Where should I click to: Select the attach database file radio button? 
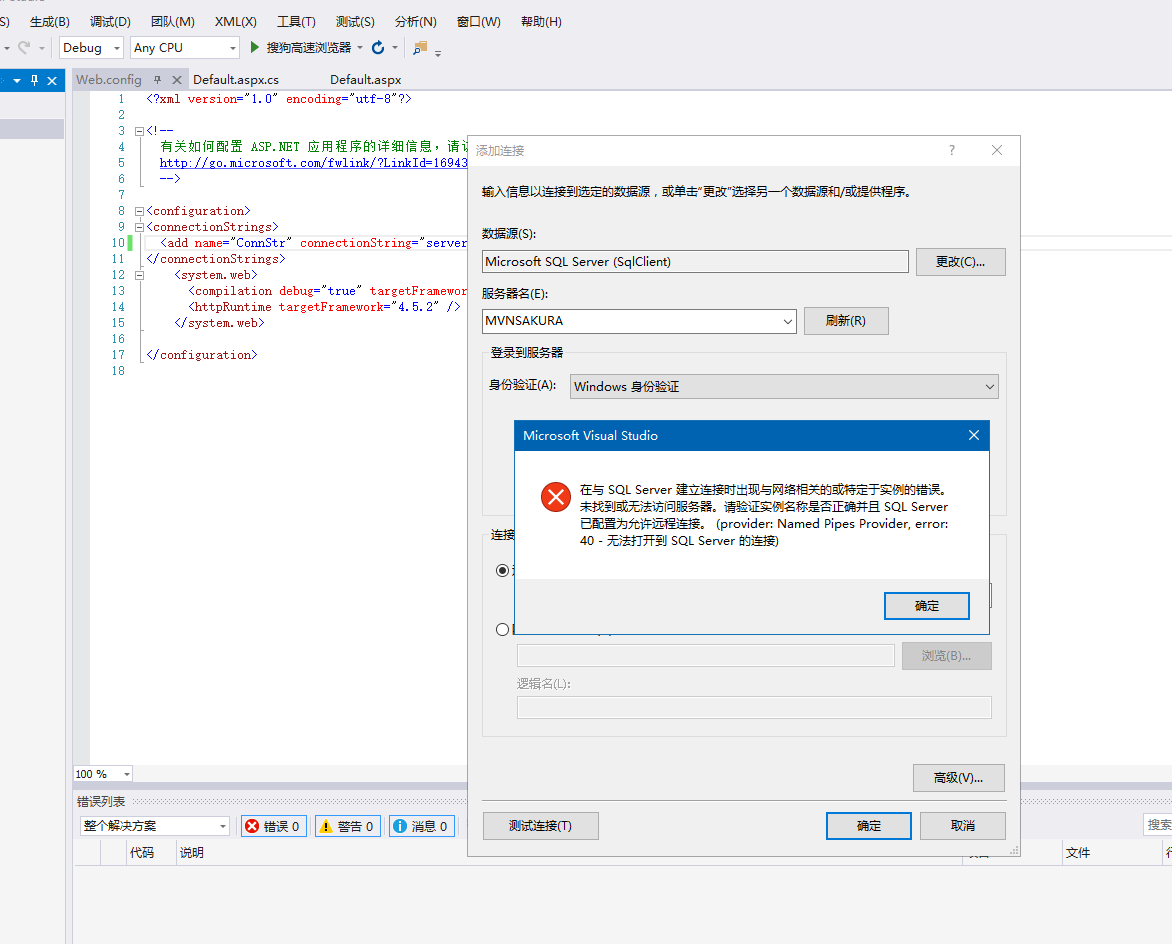503,629
